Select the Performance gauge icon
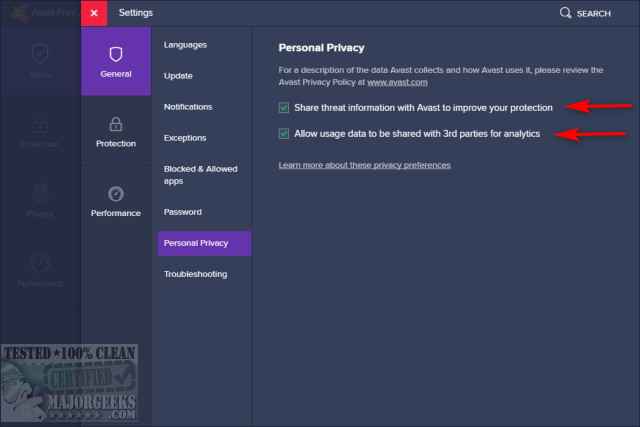 (x=116, y=193)
